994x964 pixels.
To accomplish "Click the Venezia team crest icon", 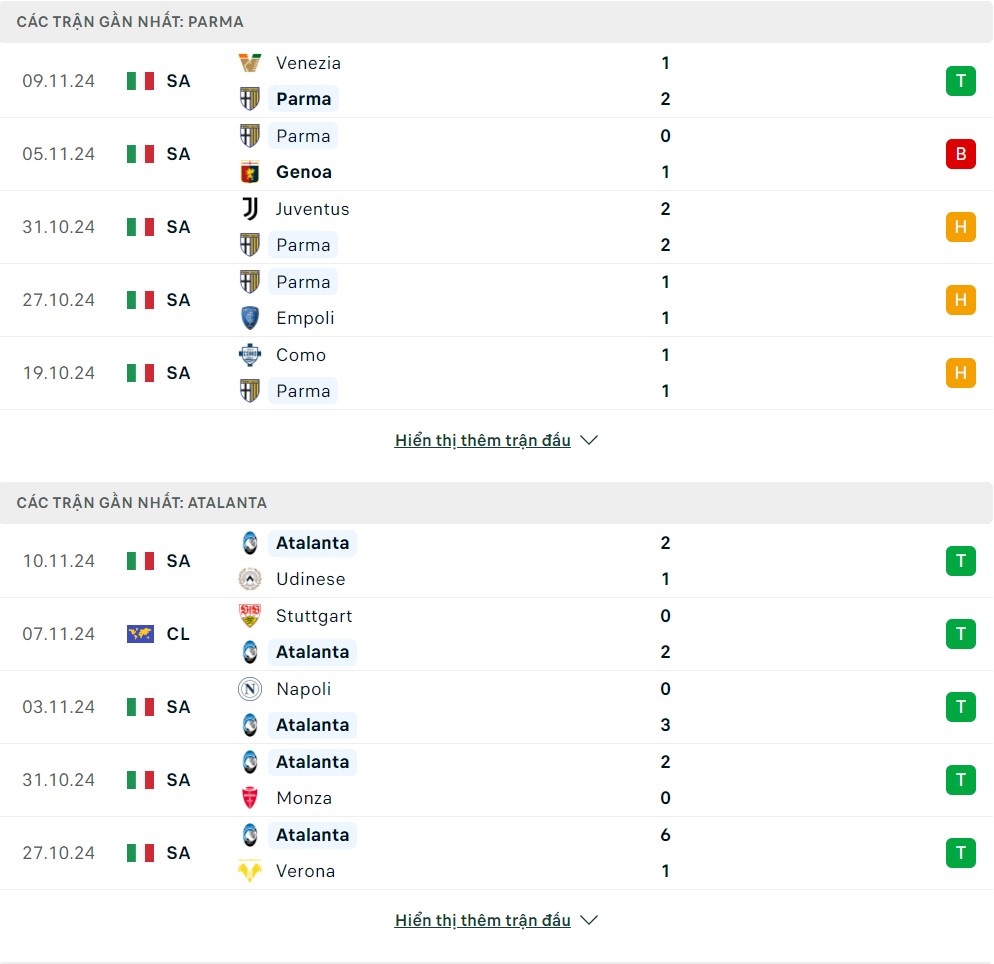I will coord(250,63).
